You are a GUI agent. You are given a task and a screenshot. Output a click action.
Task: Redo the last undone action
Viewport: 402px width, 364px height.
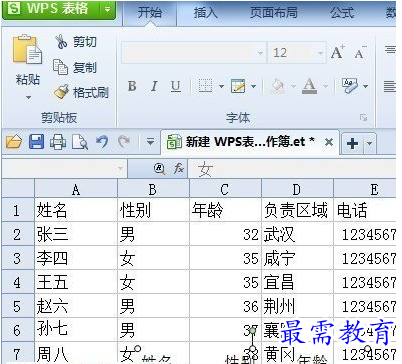tap(124, 142)
